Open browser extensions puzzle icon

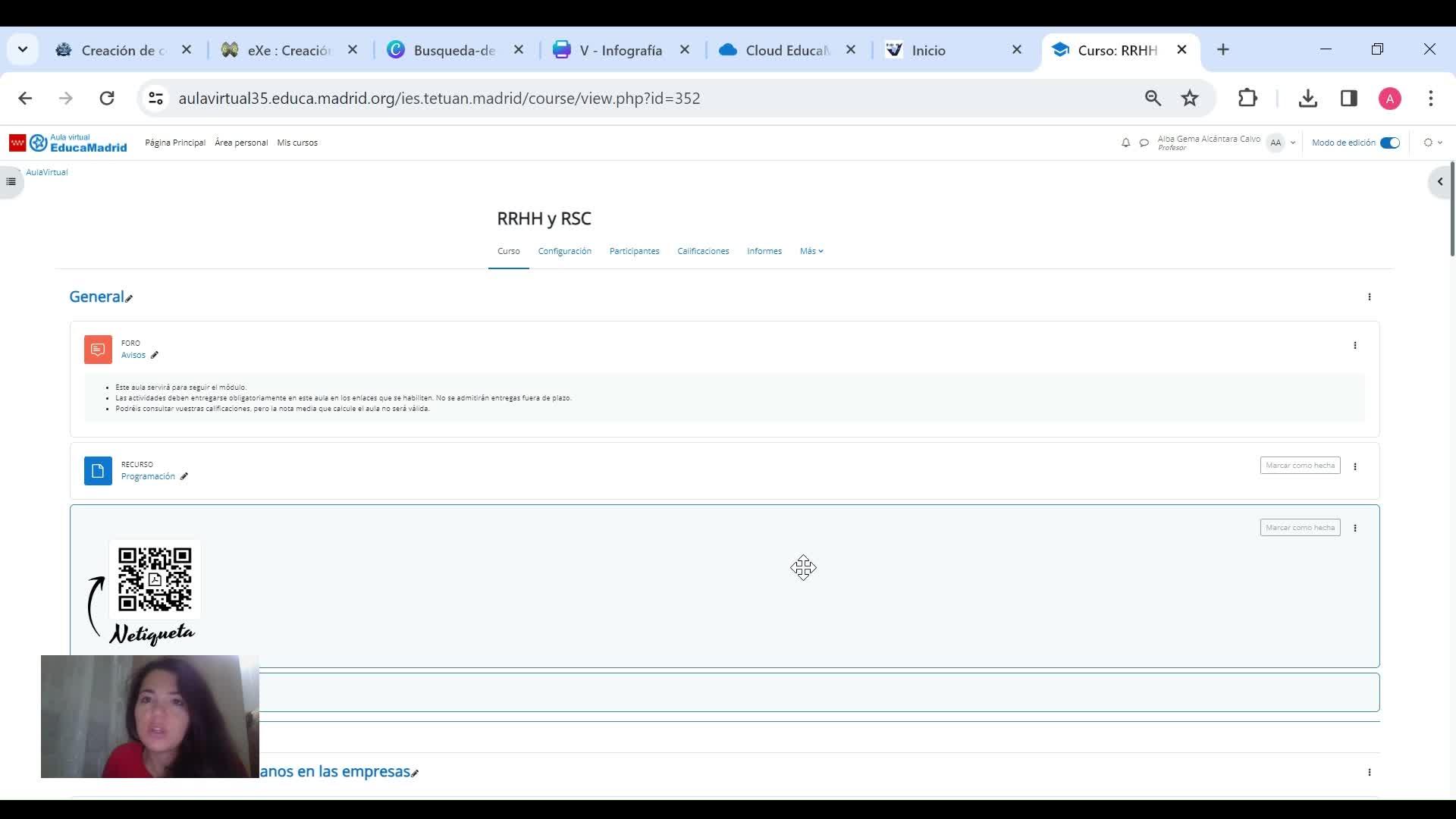pyautogui.click(x=1247, y=98)
